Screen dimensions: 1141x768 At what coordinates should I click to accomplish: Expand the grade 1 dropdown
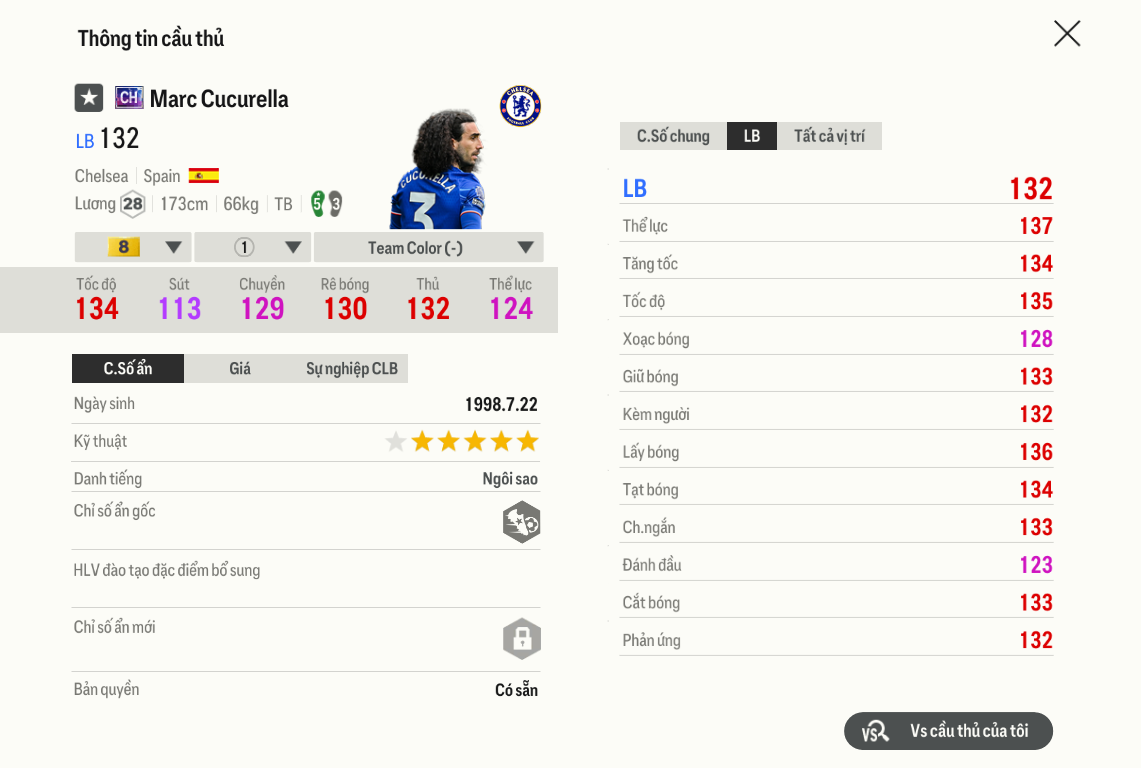tap(248, 246)
